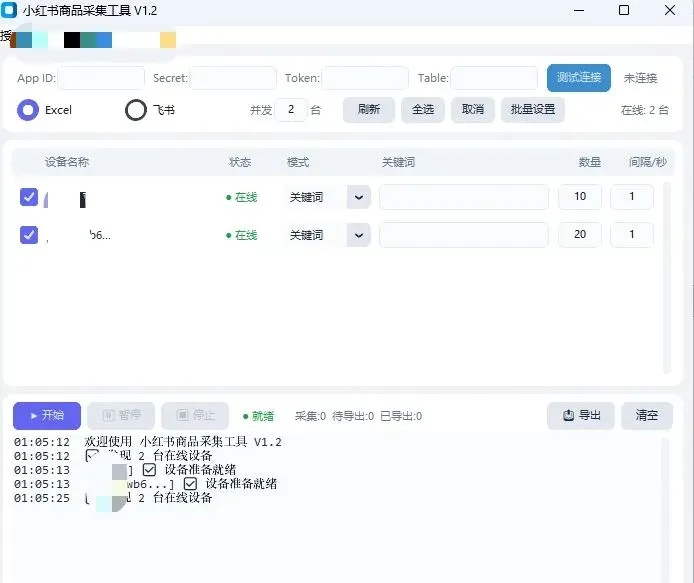Toggle checkbox for first online device
Screen dimensions: 694x583
tap(29, 197)
